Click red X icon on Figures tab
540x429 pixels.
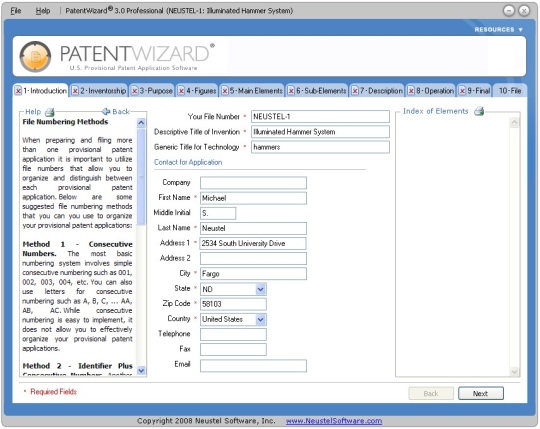tap(181, 91)
